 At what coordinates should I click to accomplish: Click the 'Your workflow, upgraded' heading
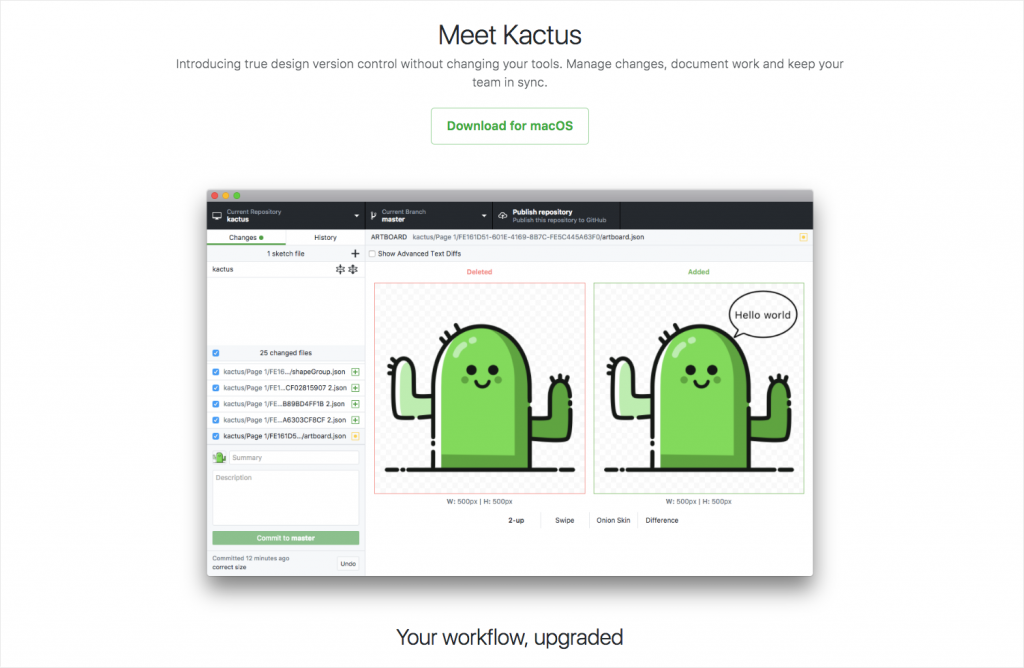click(x=509, y=637)
